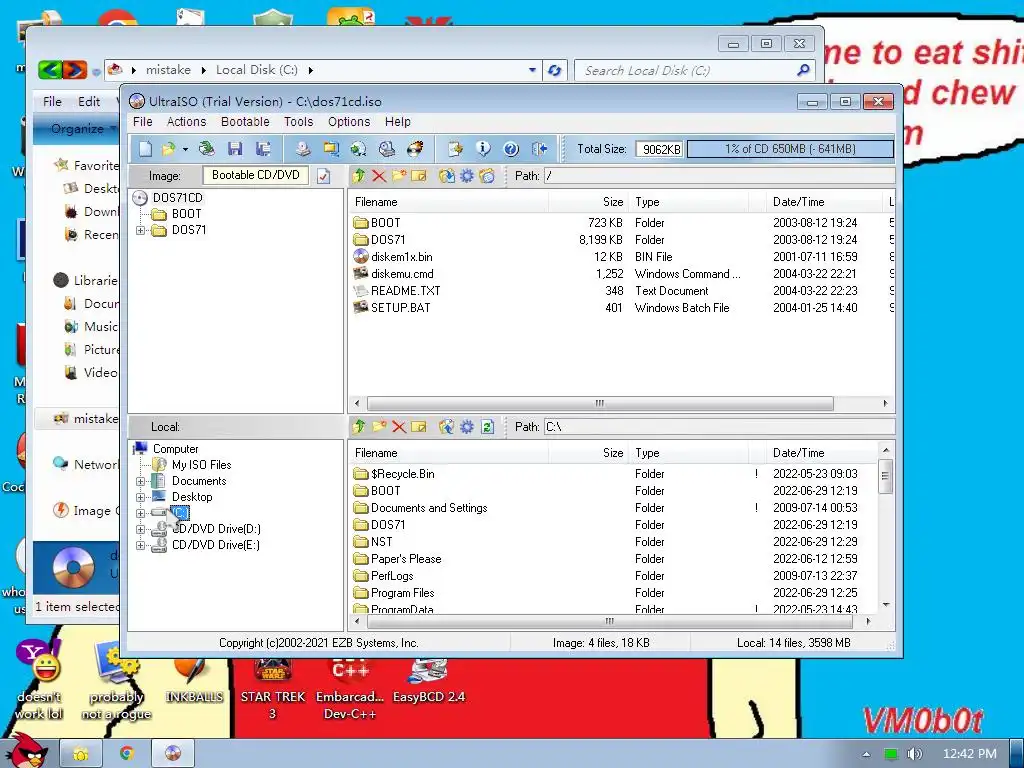
Task: Click the Save As toolbar icon
Action: point(263,150)
